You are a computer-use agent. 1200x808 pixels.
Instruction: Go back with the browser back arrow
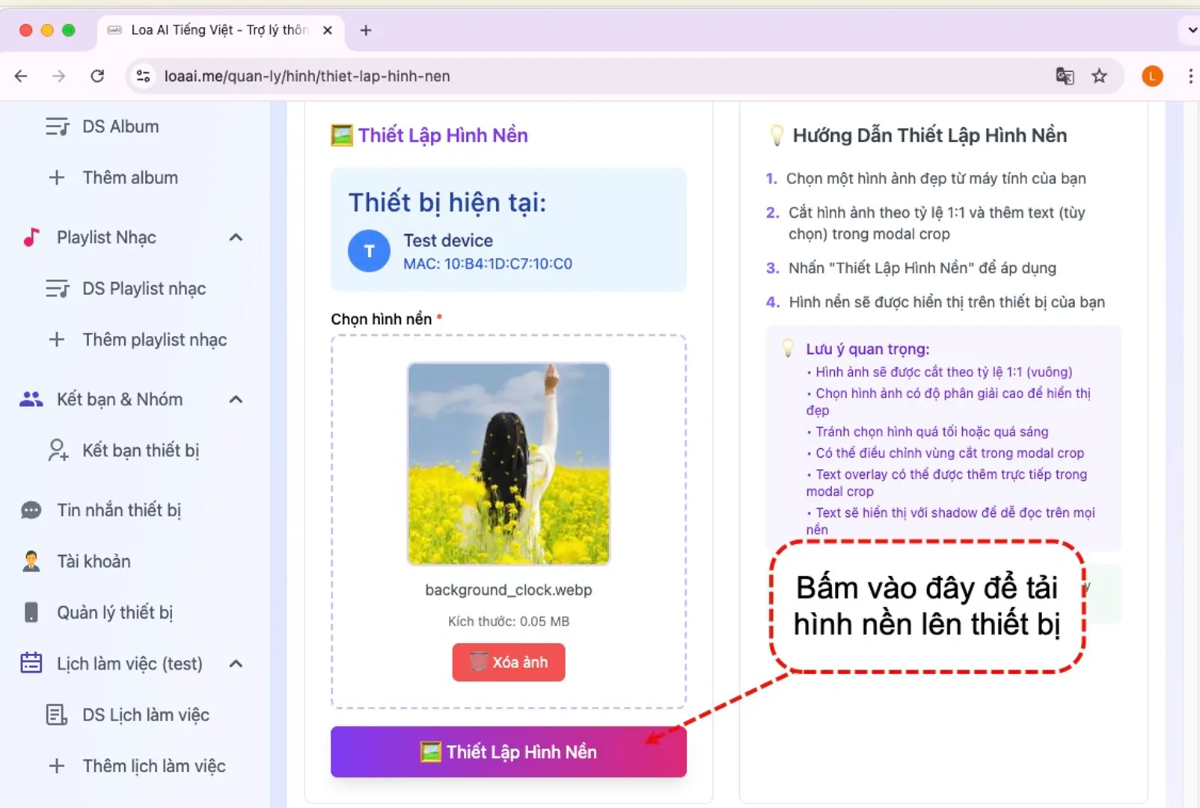pos(21,76)
